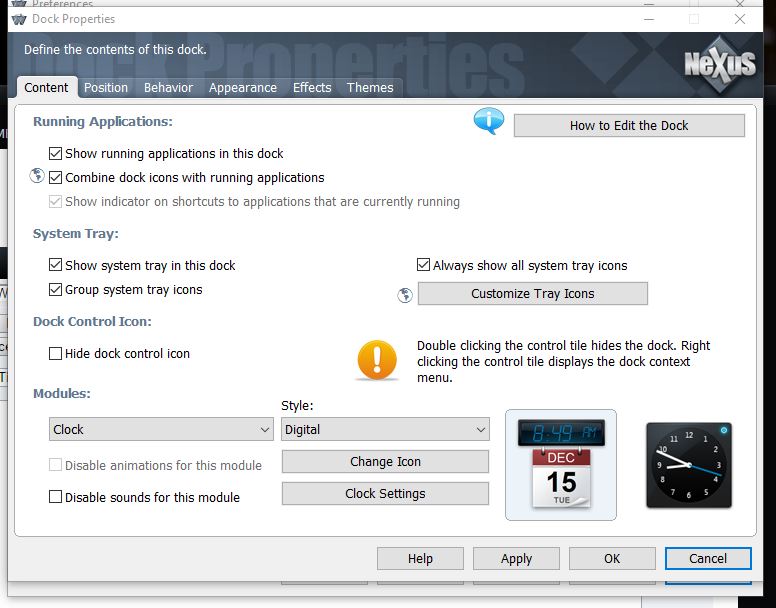The height and width of the screenshot is (608, 776).
Task: Select the digital clock calendar preview
Action: tap(560, 464)
